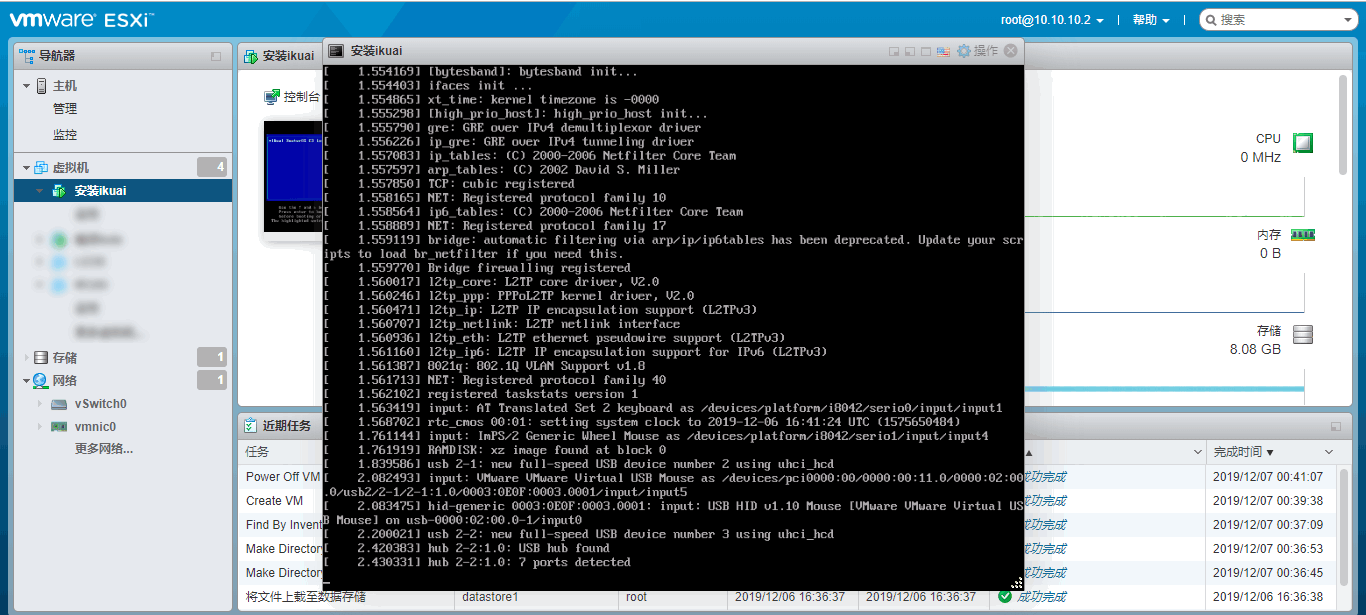Expand the vmnic0 tree node
This screenshot has height=615, width=1366.
40,427
